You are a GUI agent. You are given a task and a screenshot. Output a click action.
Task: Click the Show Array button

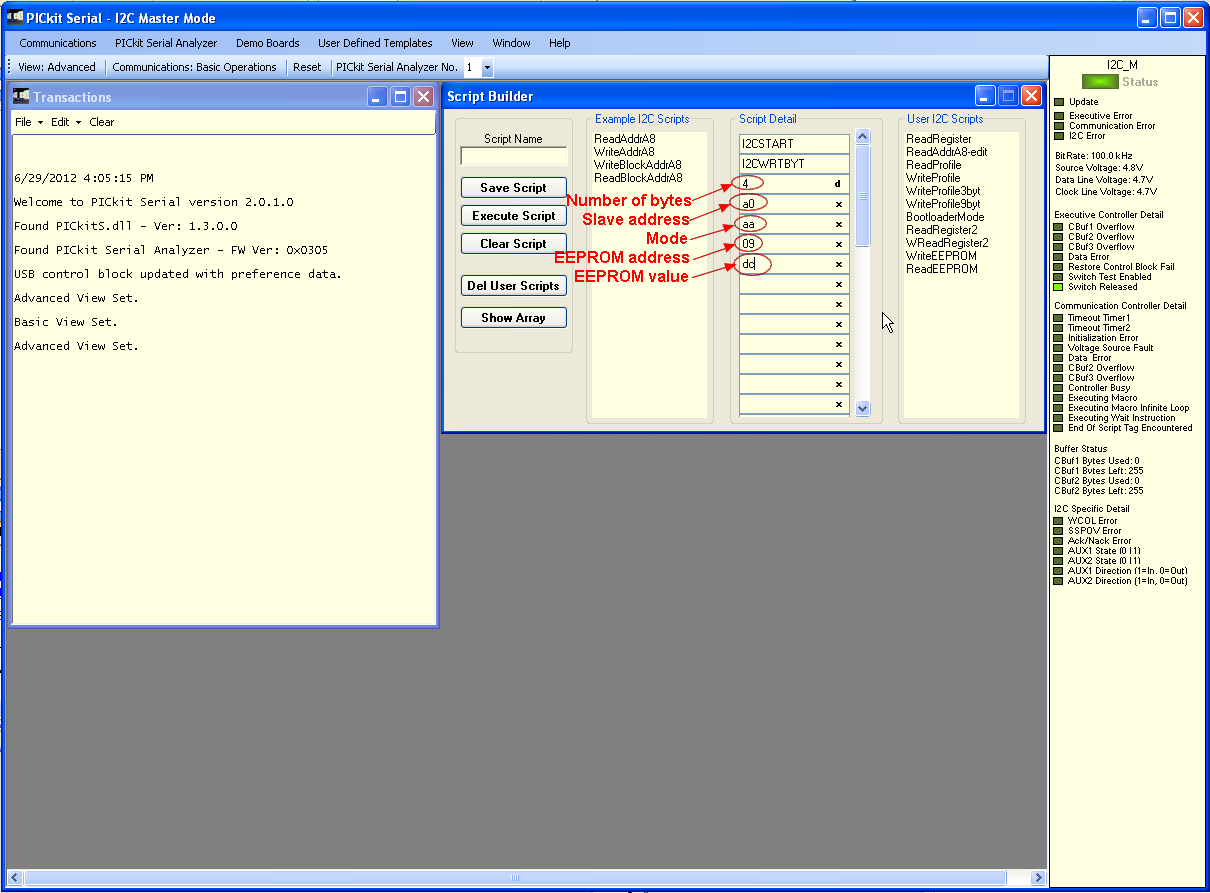tap(513, 317)
